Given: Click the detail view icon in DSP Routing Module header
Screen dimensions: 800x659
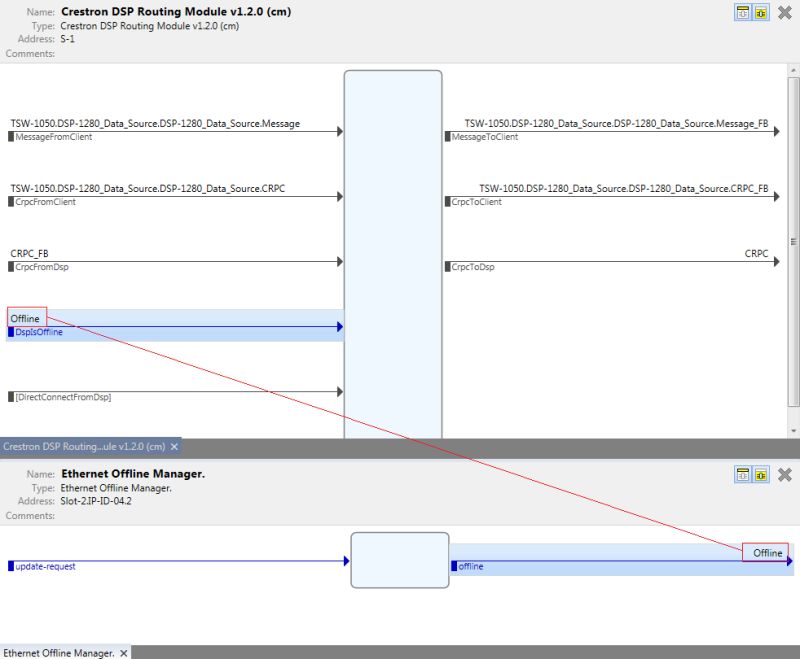Looking at the screenshot, I should [x=743, y=12].
